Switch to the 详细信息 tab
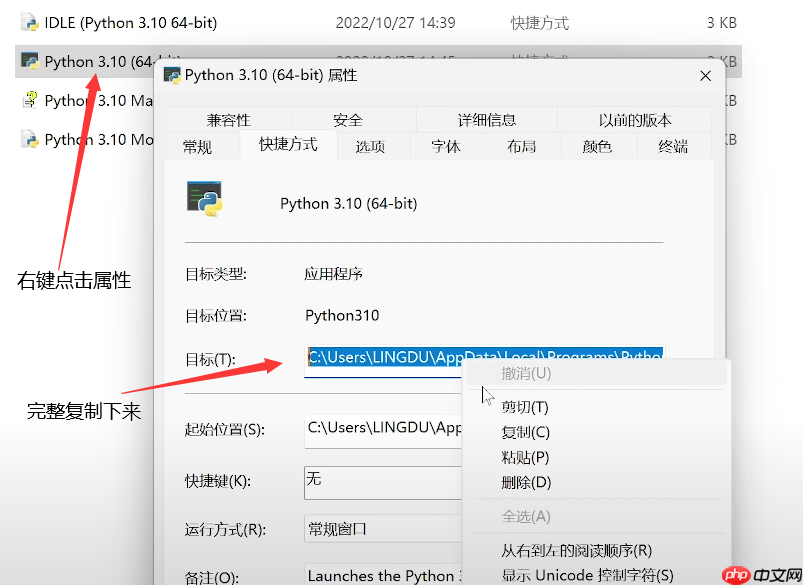This screenshot has height=585, width=803. tap(487, 120)
